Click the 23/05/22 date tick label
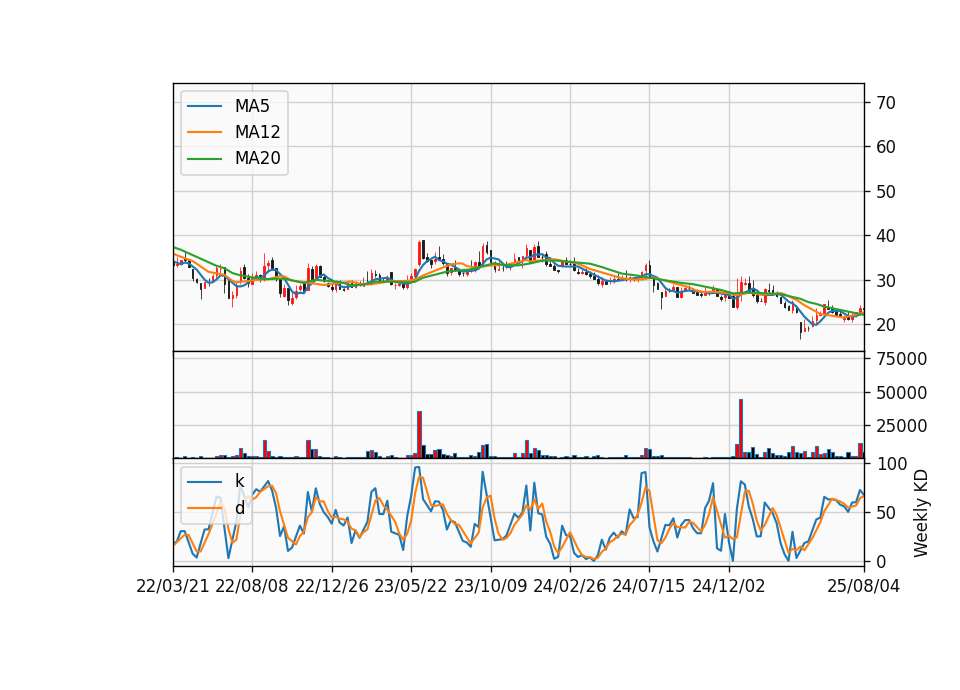This screenshot has width=960, height=690. point(410,586)
